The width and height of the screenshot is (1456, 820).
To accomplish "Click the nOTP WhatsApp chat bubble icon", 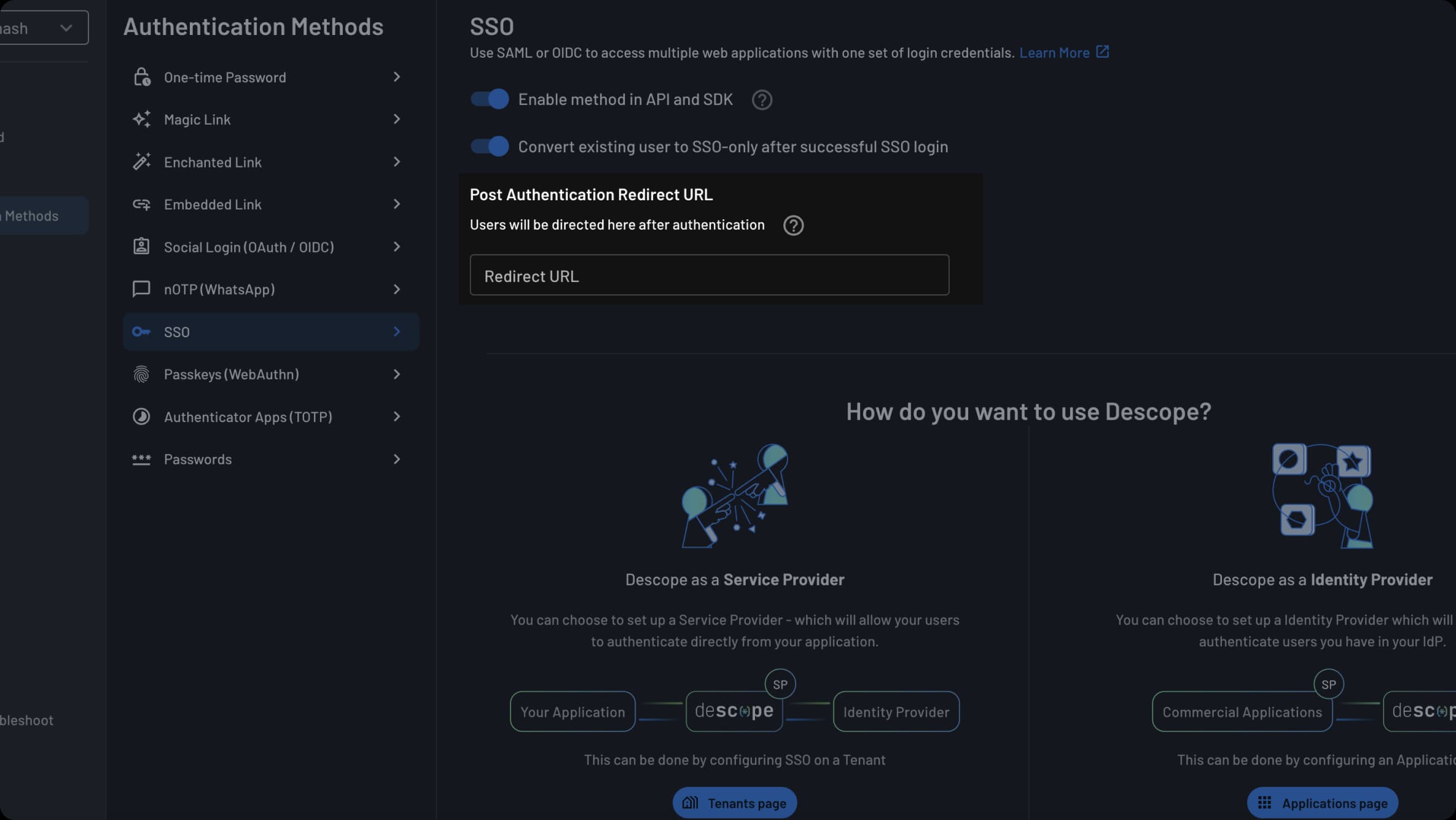I will 141,289.
